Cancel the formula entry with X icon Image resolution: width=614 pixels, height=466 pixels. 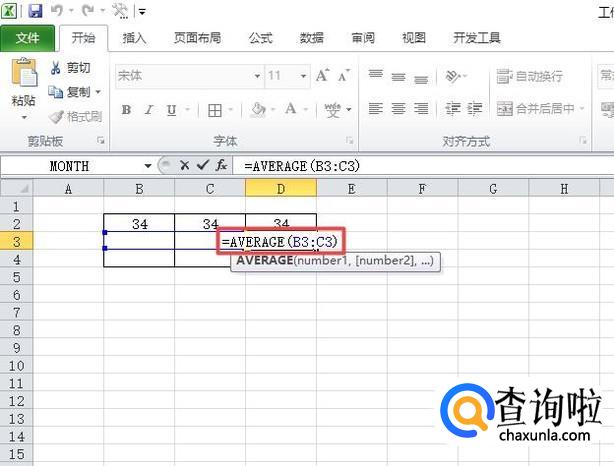click(x=185, y=166)
